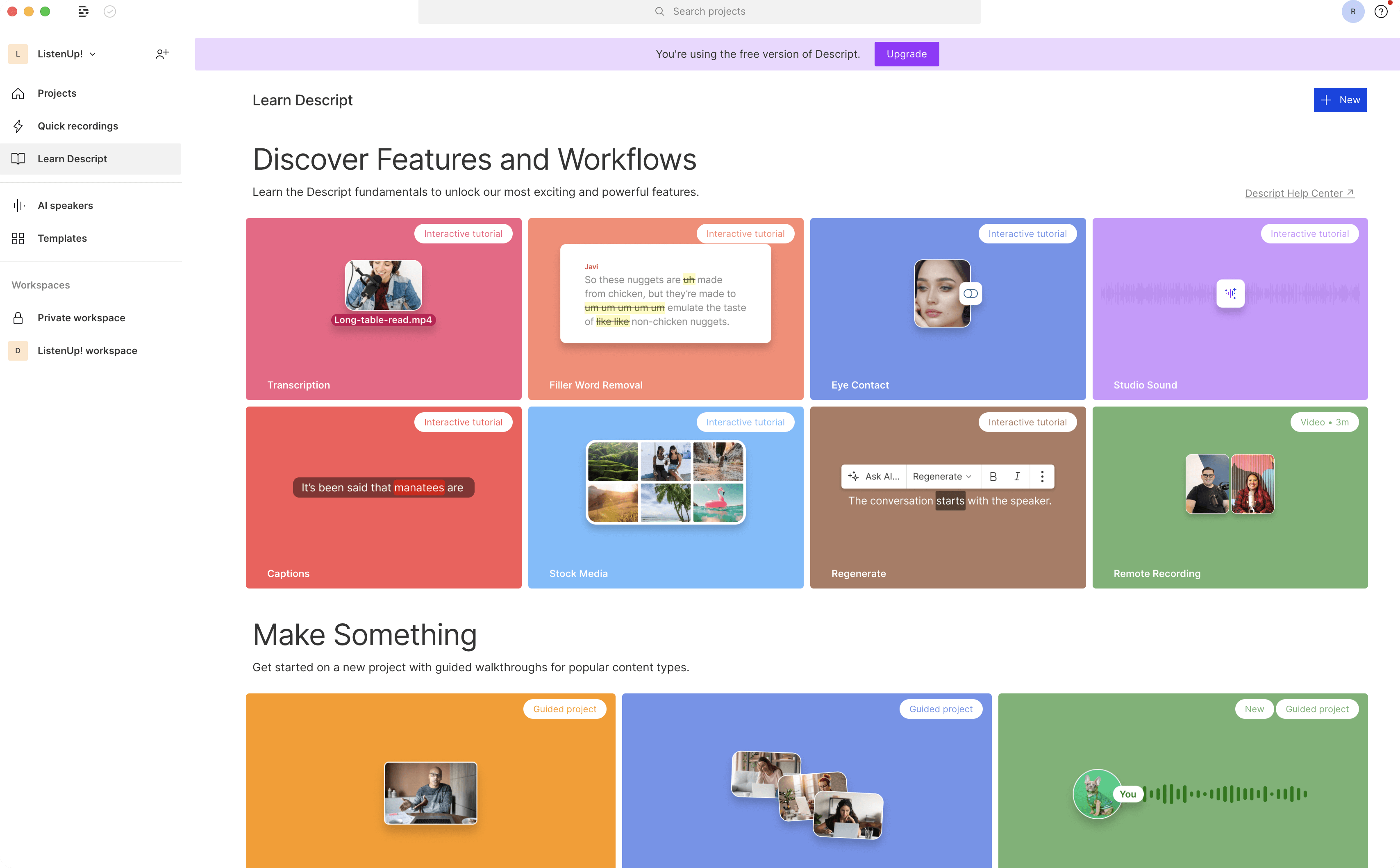Open Descript Help Center link
Screen dimensions: 1400x868
[1300, 193]
